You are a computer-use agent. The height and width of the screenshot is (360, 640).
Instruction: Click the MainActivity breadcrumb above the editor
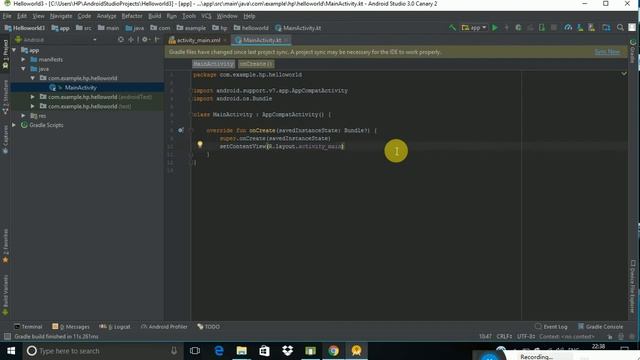(x=213, y=64)
